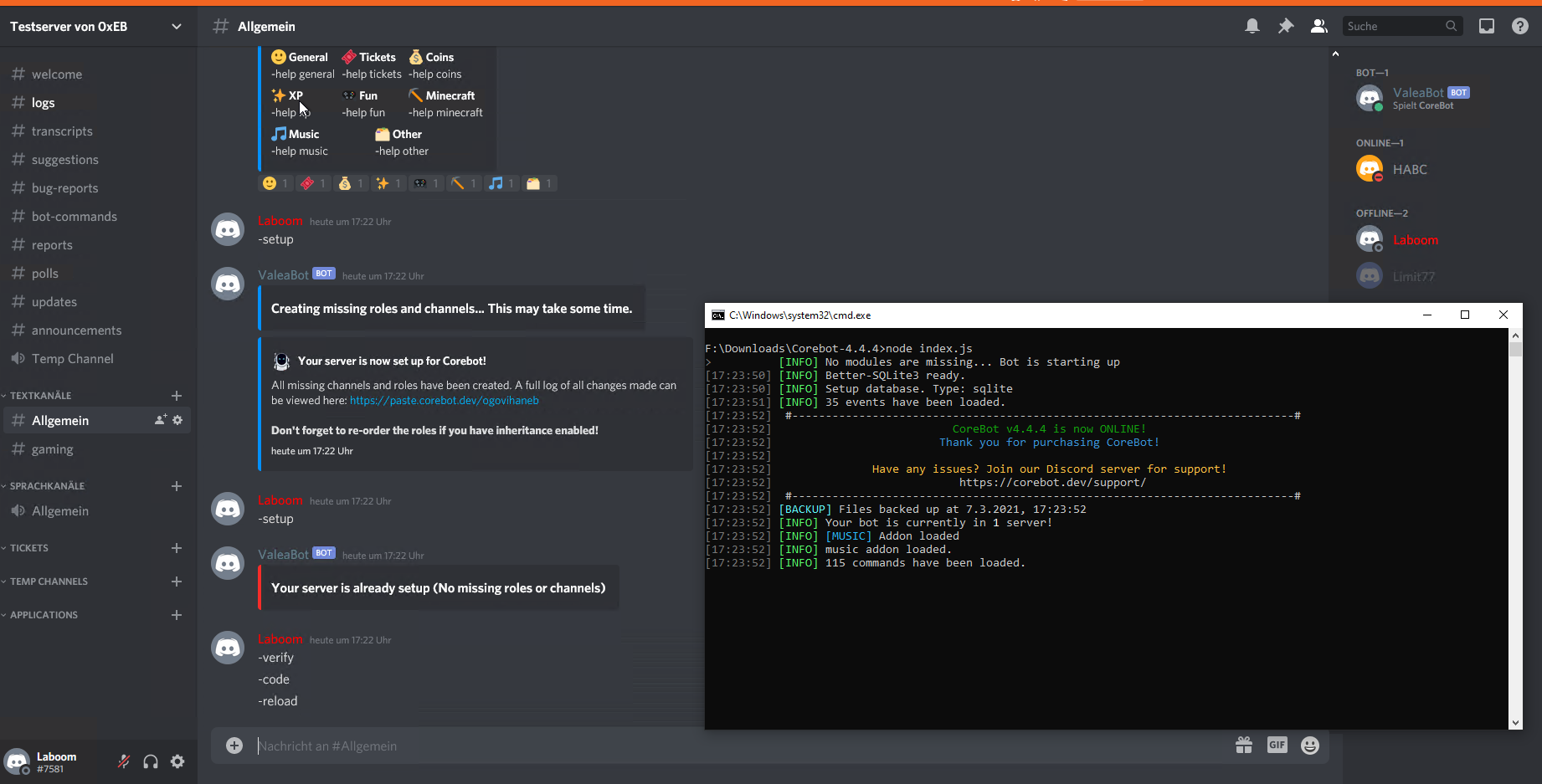The width and height of the screenshot is (1542, 784).
Task: Add channel to TEXTKANÄLE plus icon
Action: 177,396
